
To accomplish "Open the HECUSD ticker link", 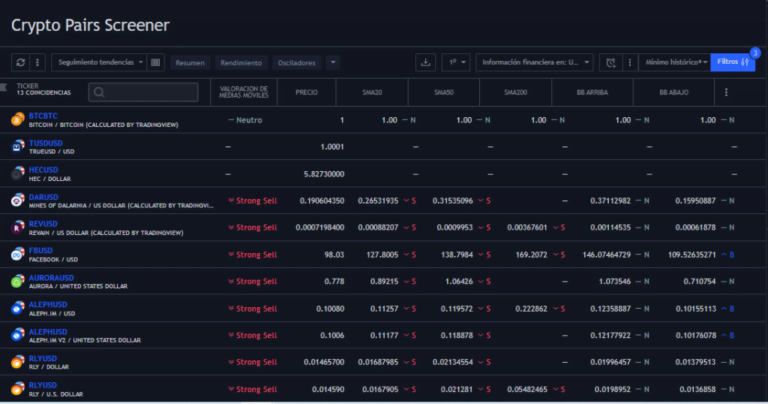I will (x=43, y=170).
